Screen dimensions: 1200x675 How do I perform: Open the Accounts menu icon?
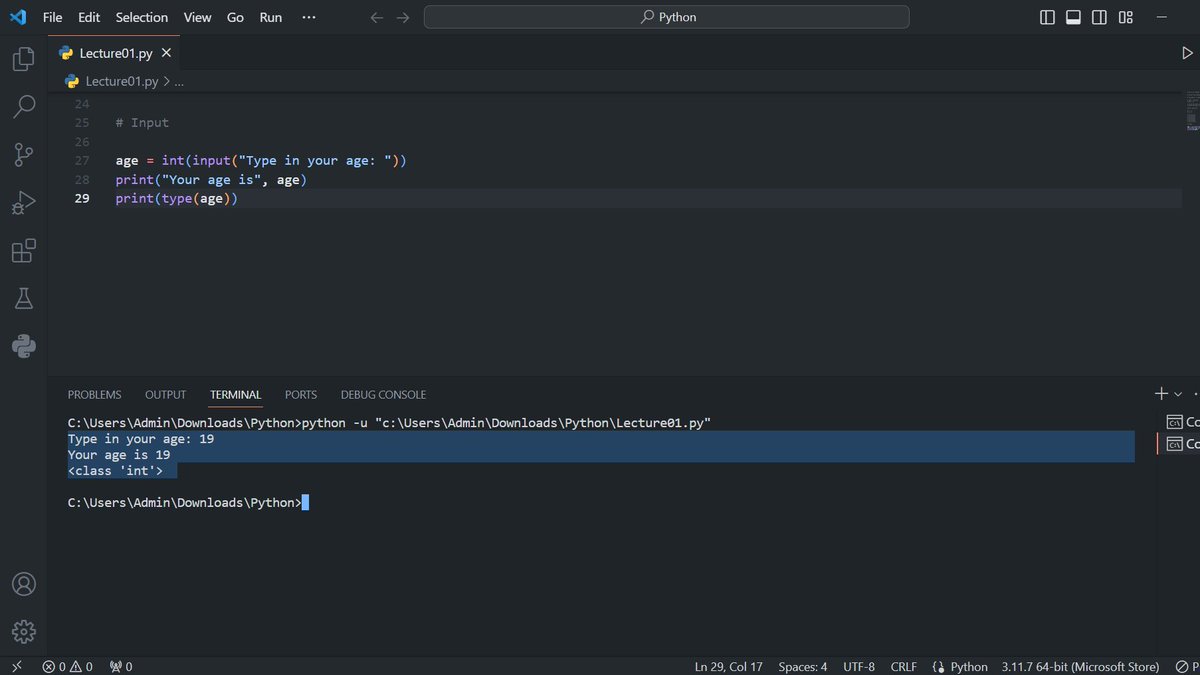pyautogui.click(x=24, y=584)
